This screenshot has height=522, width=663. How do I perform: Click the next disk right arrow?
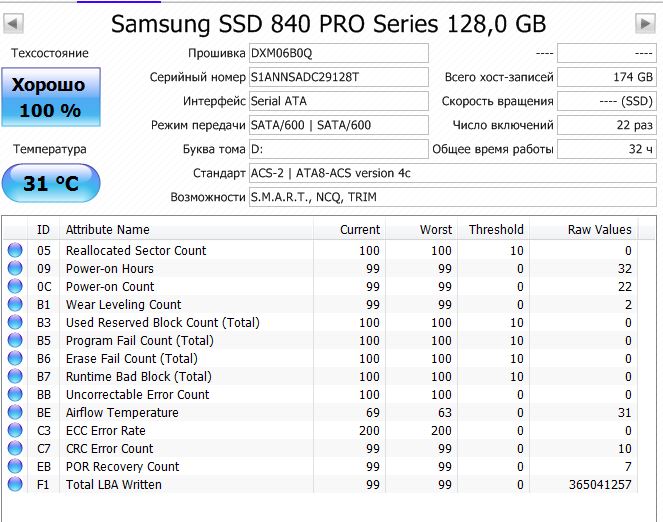tap(645, 22)
